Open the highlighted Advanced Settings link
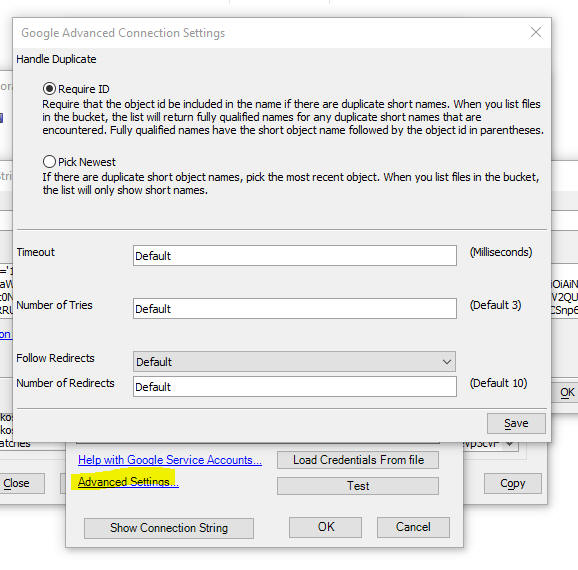The image size is (578, 570). coord(128,482)
